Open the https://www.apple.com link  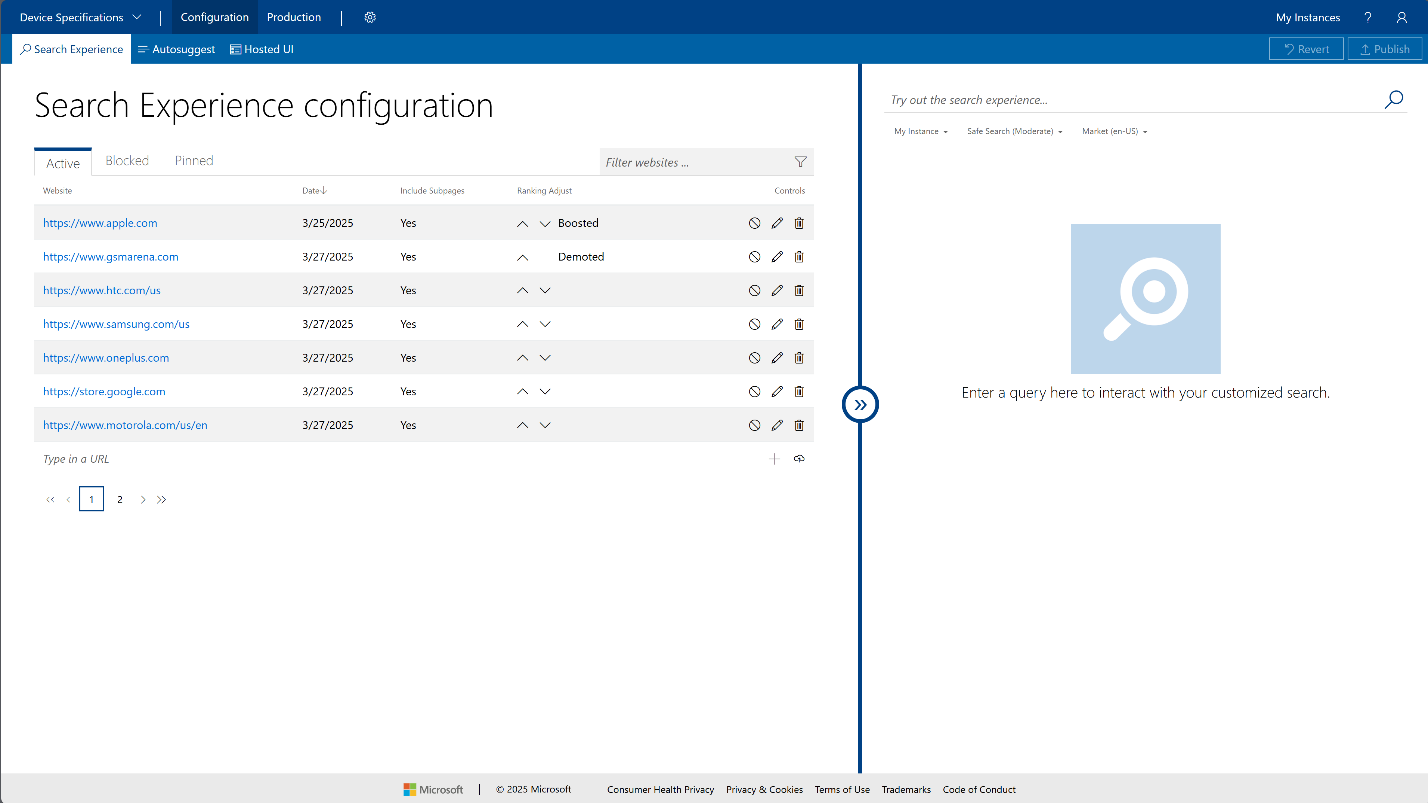[x=100, y=223]
